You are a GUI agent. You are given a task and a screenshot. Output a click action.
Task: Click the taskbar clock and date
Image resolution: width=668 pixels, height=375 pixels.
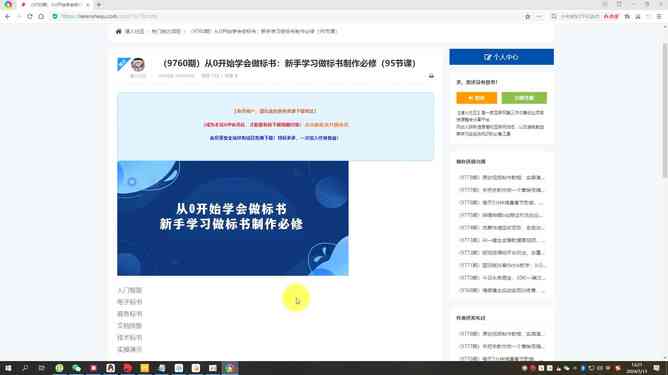point(636,368)
